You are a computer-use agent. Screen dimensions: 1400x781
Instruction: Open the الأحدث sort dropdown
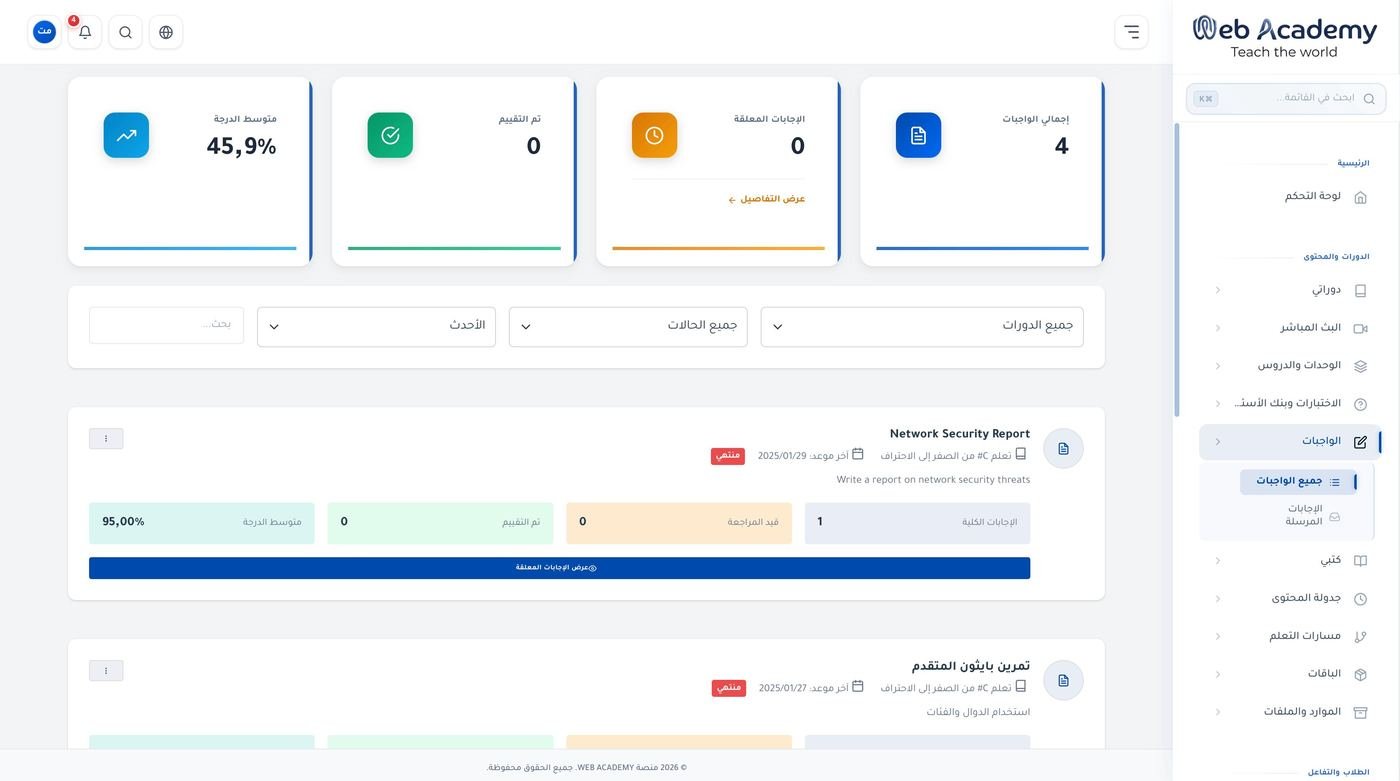[x=376, y=327]
